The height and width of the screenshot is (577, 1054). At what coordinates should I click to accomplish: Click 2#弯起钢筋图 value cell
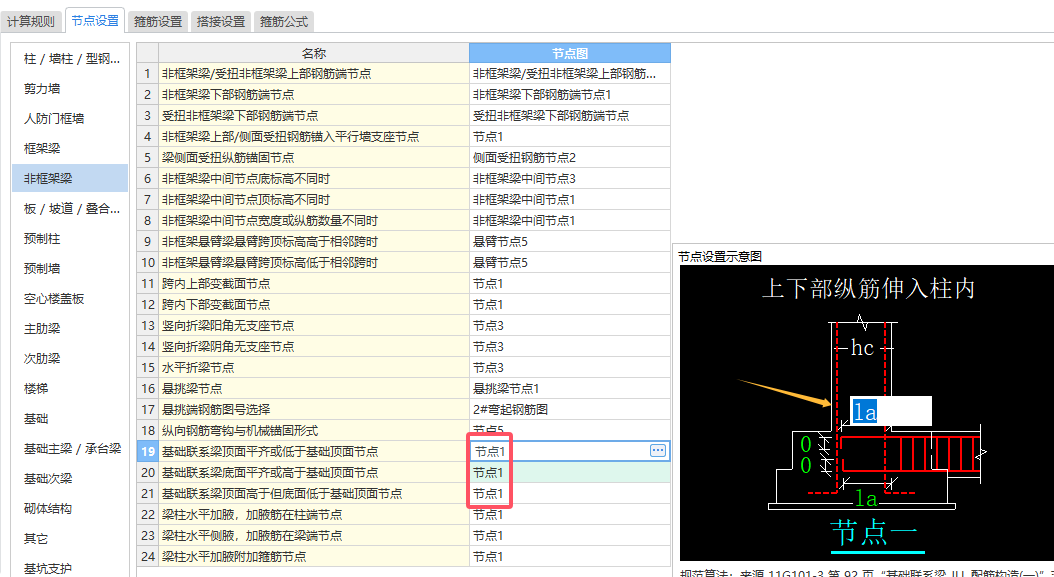570,410
